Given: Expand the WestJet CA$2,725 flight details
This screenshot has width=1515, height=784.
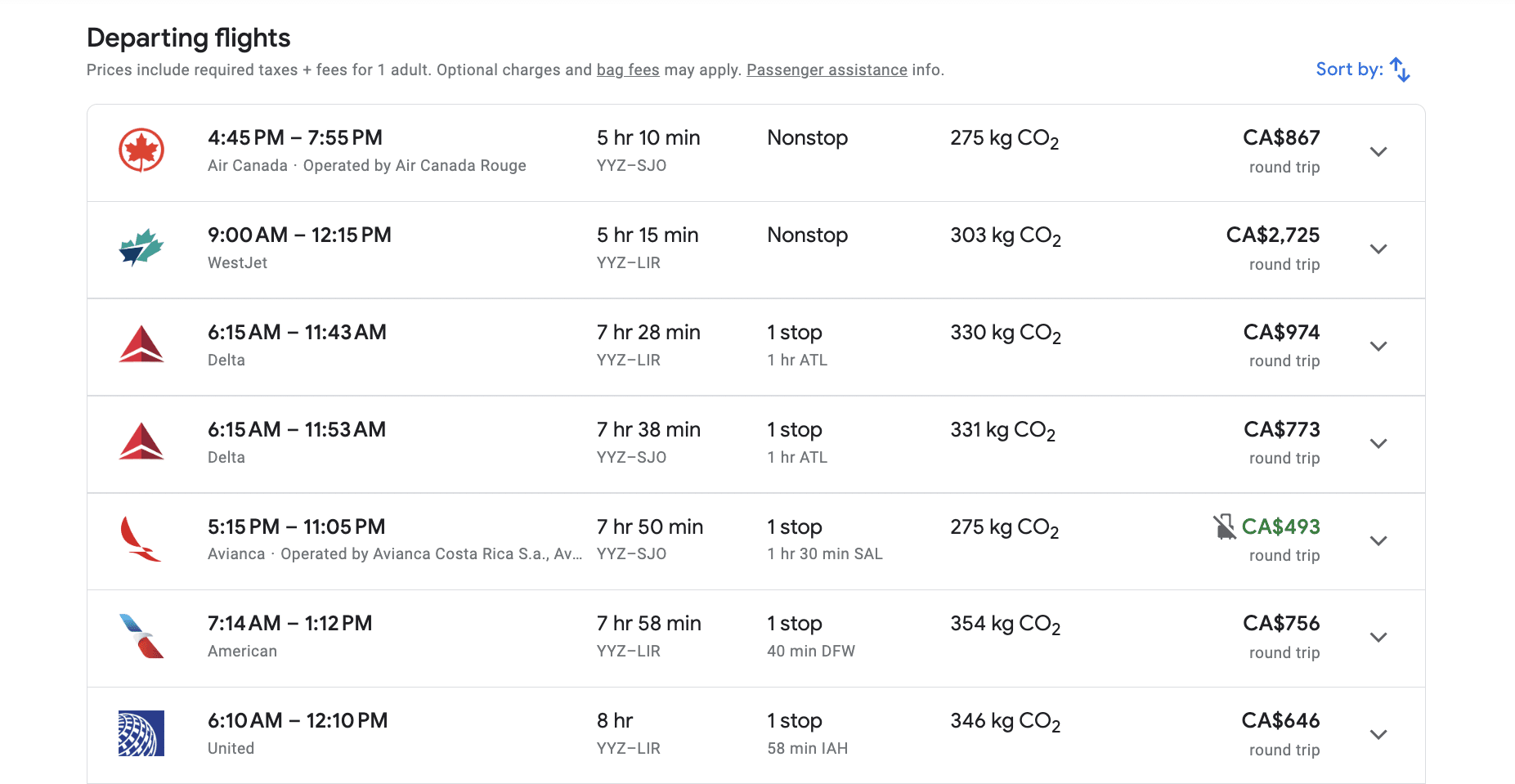Looking at the screenshot, I should pos(1378,249).
